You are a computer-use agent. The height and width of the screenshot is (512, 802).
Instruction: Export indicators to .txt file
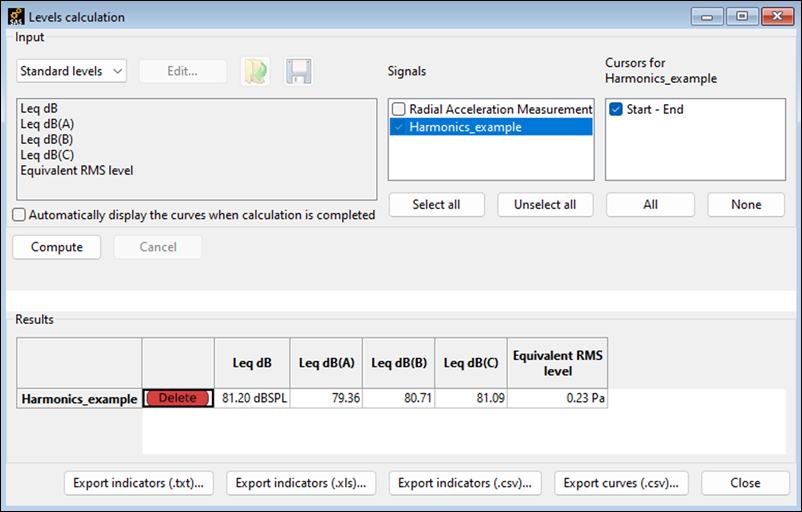point(139,483)
